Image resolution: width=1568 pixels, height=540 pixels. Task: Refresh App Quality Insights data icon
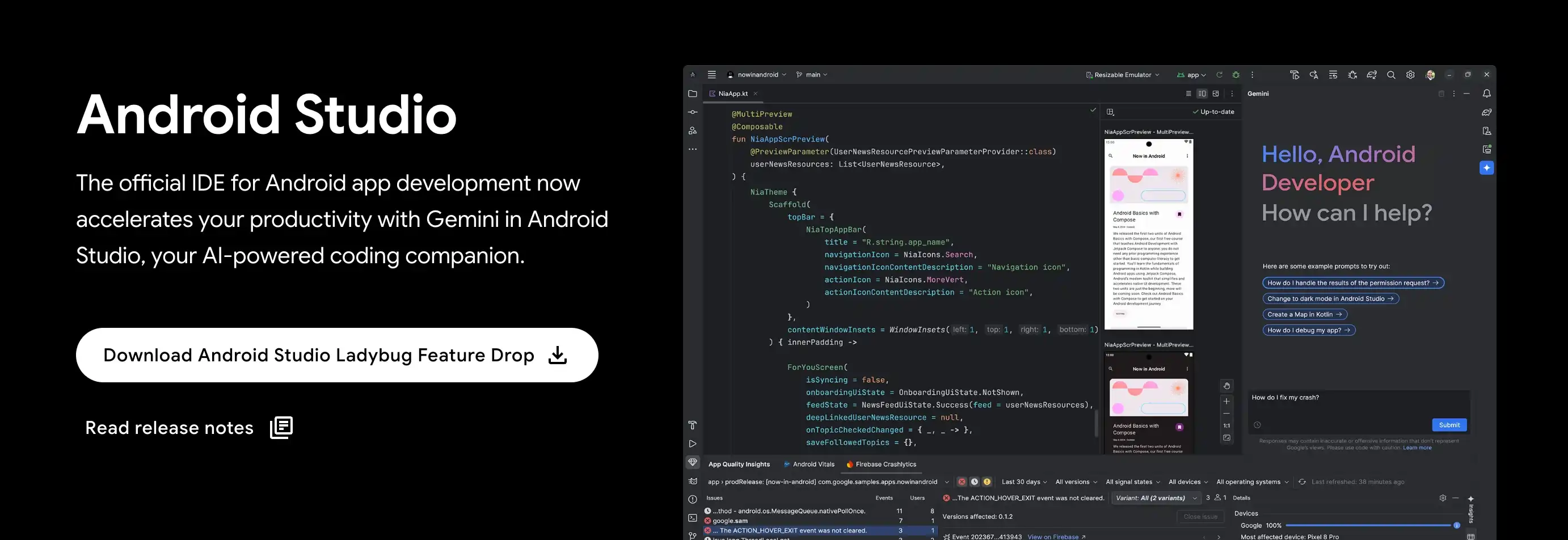click(x=1302, y=482)
